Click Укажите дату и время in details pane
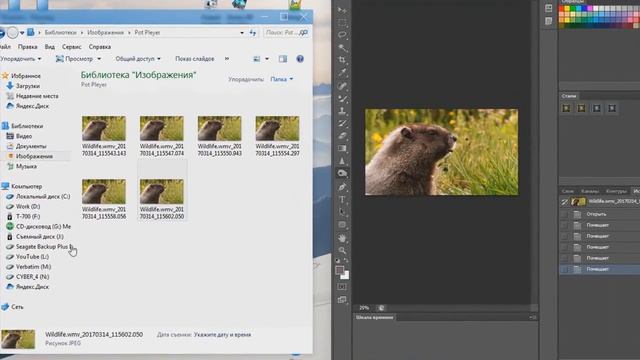Viewport: 640px width, 360px height. pyautogui.click(x=222, y=335)
